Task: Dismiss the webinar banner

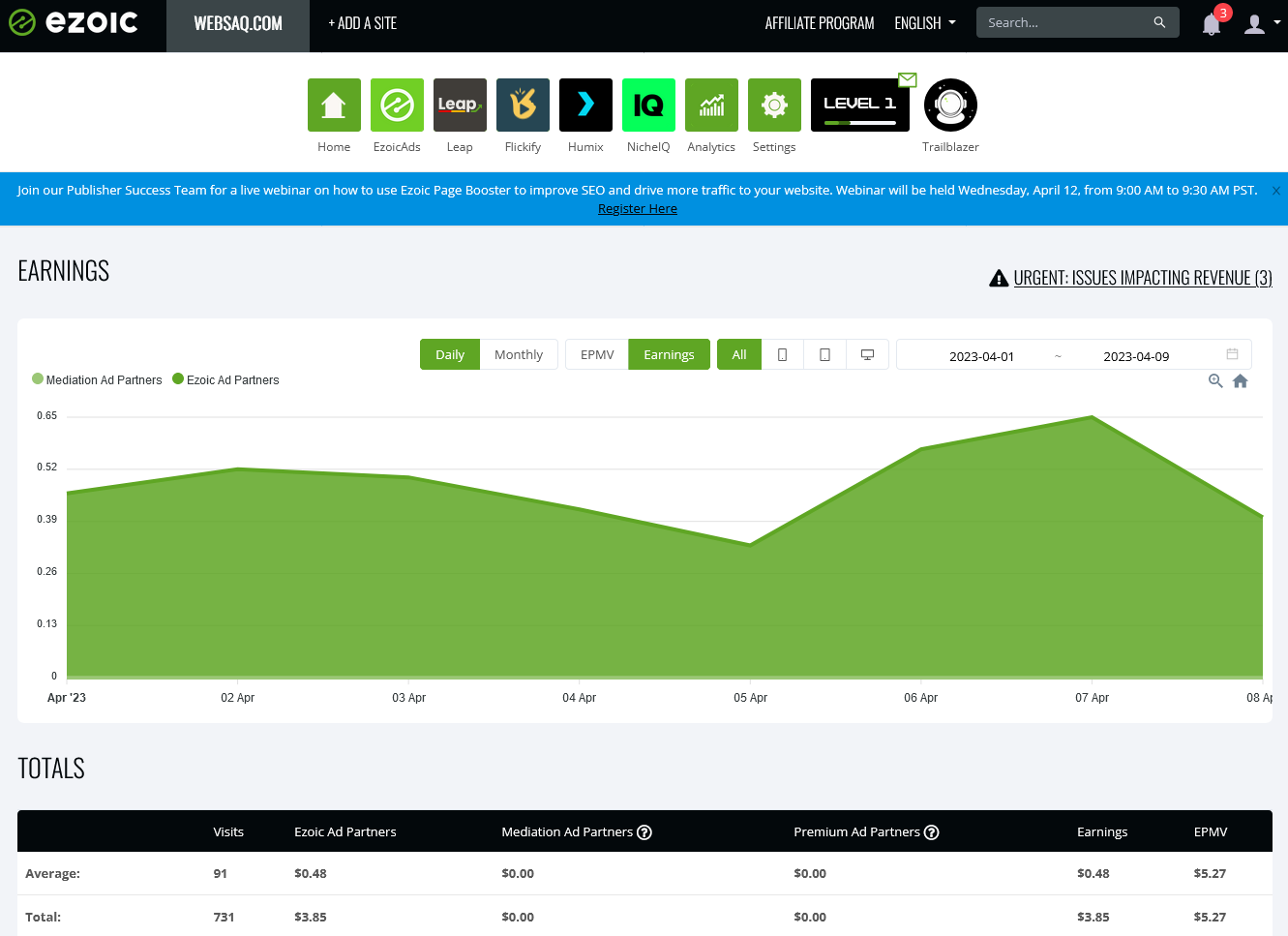Action: (1276, 191)
